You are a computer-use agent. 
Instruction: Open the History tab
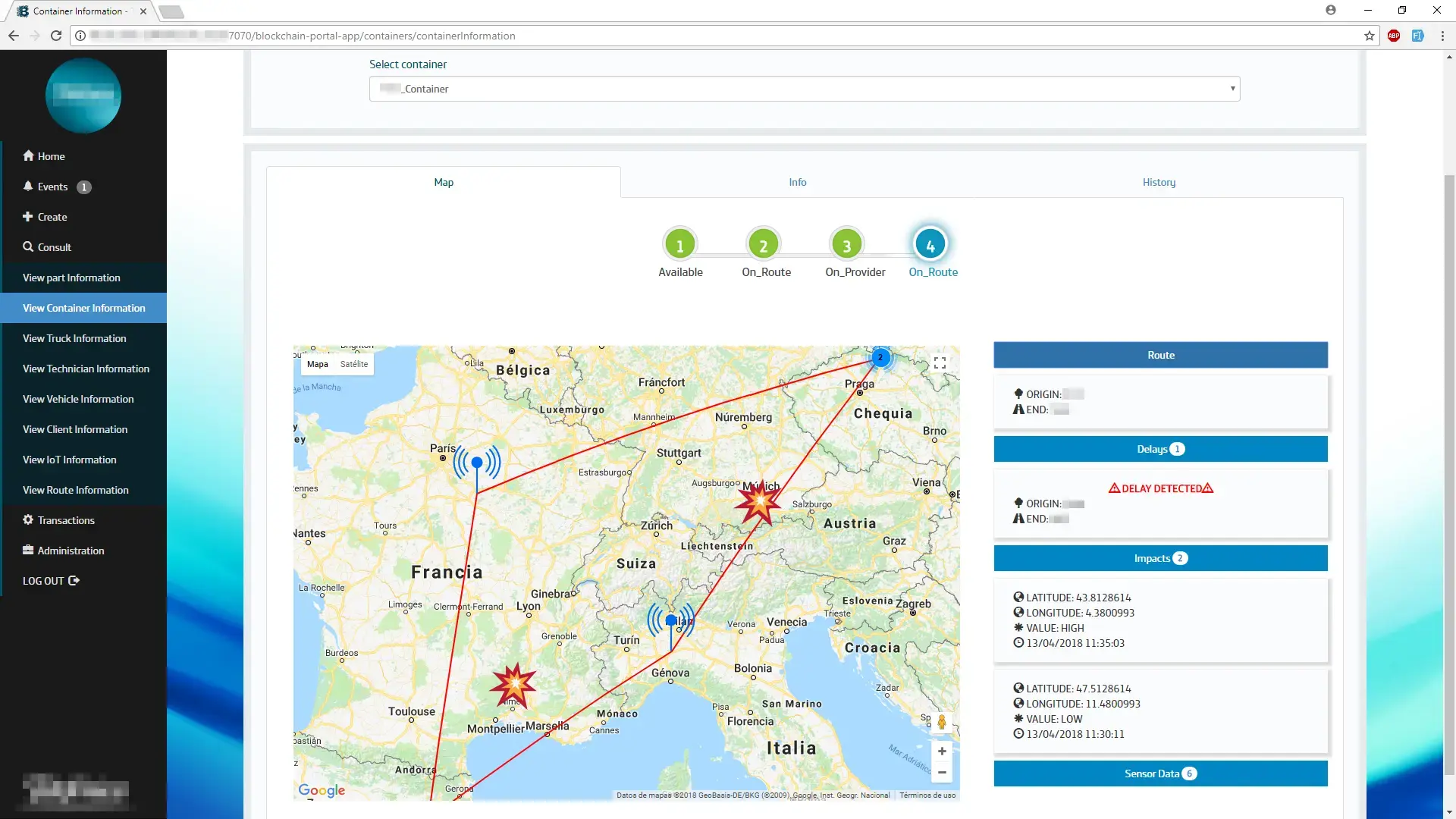pyautogui.click(x=1158, y=182)
